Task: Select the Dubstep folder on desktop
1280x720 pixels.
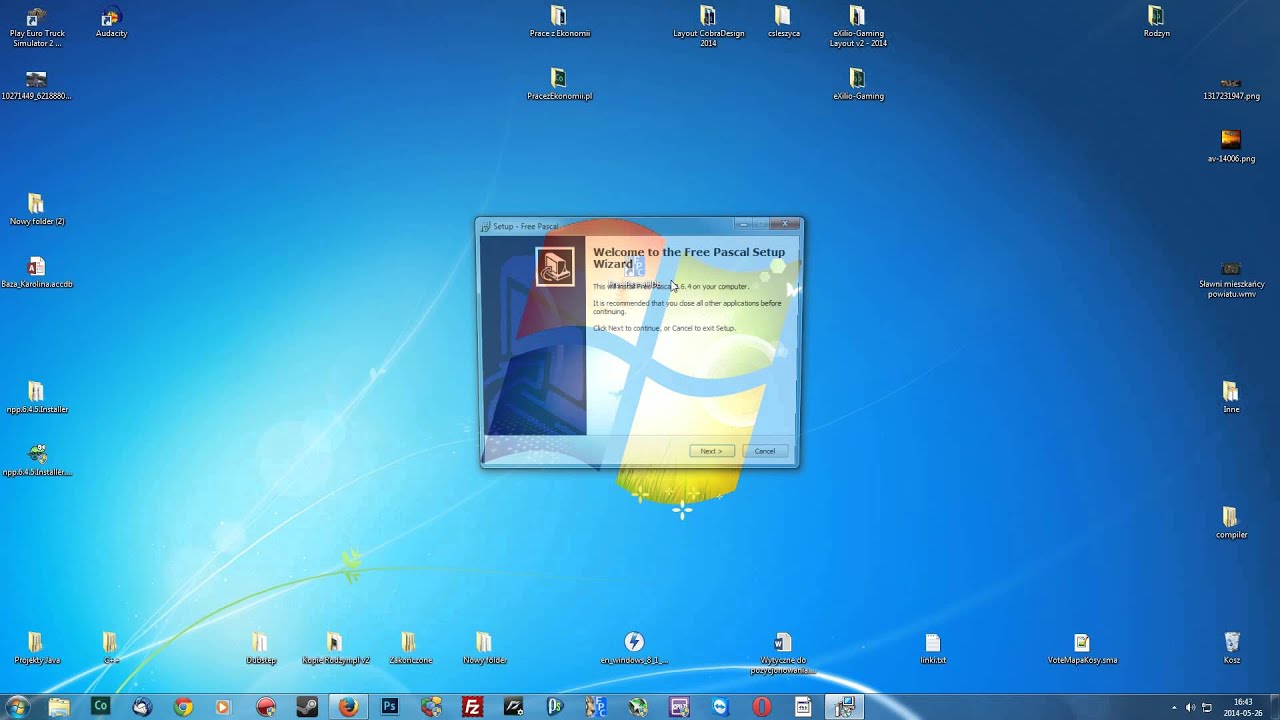Action: pos(260,649)
